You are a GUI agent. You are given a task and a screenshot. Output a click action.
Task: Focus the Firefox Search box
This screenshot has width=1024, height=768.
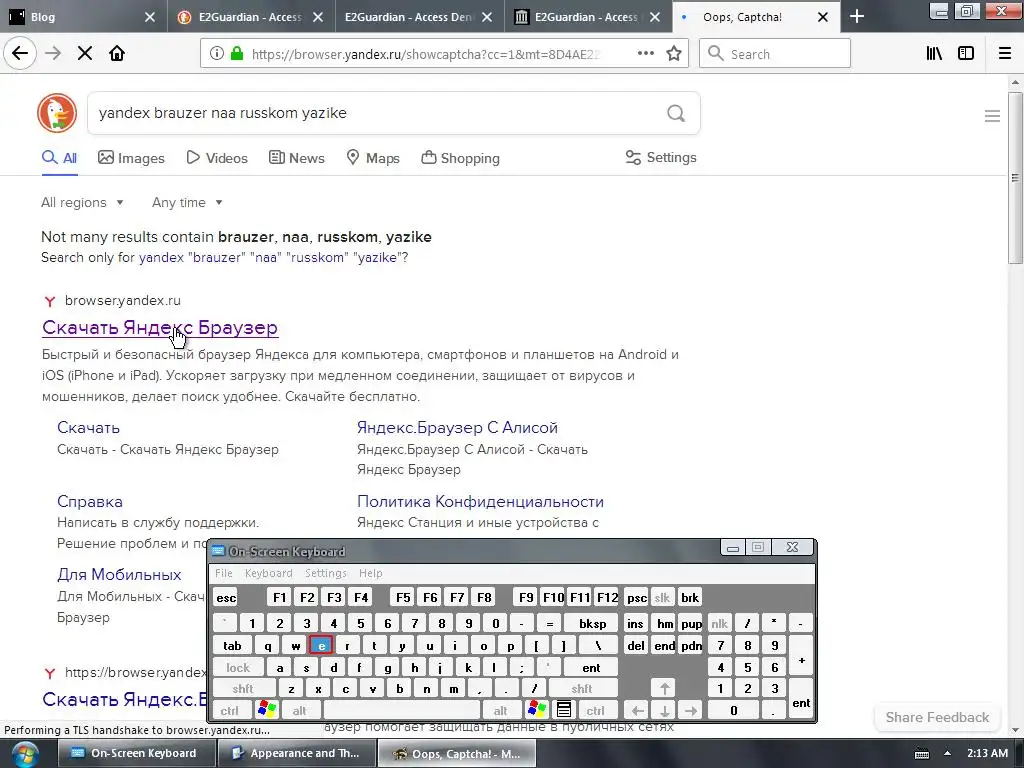pos(775,54)
